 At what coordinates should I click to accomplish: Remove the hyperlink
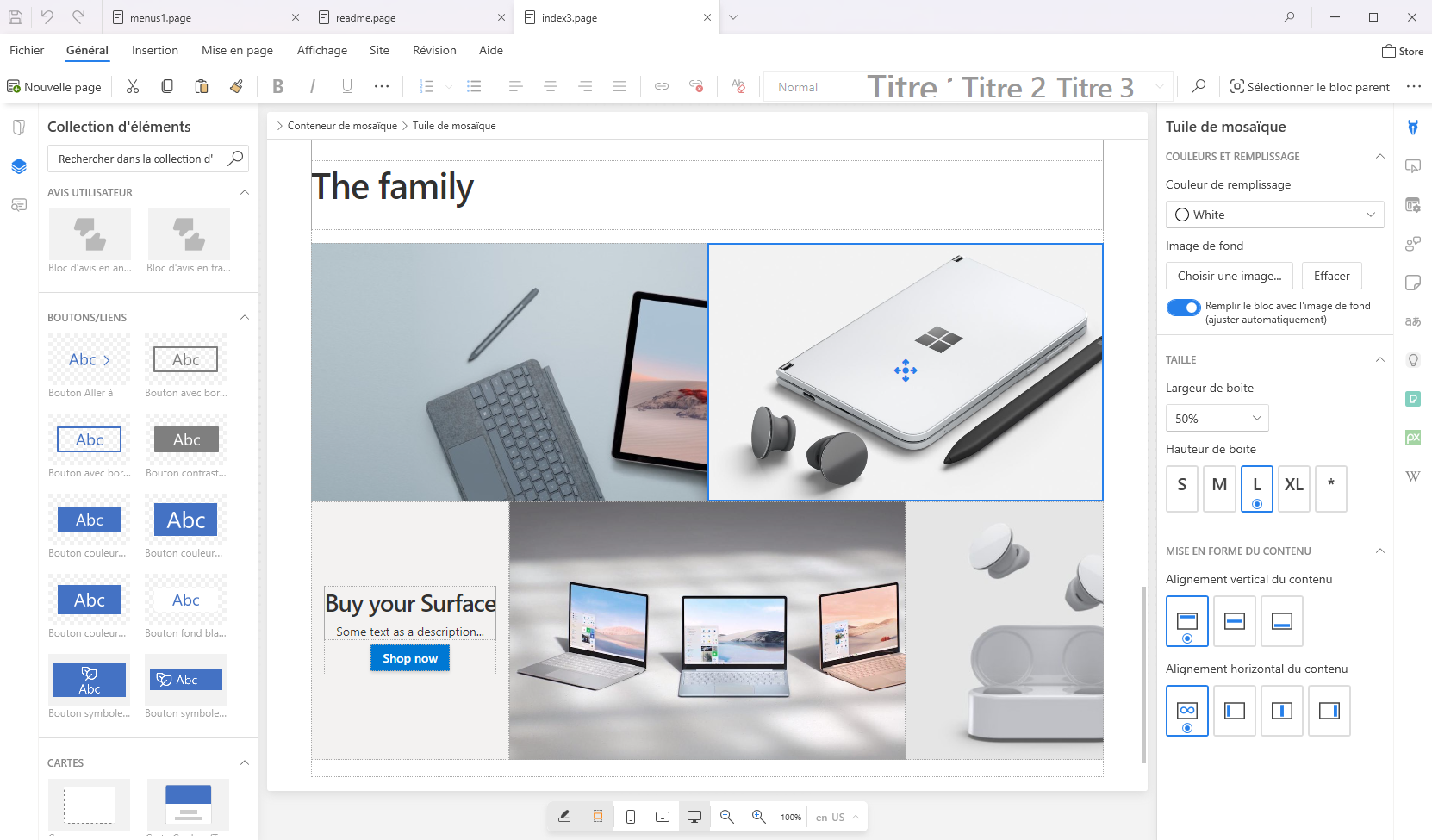[696, 86]
